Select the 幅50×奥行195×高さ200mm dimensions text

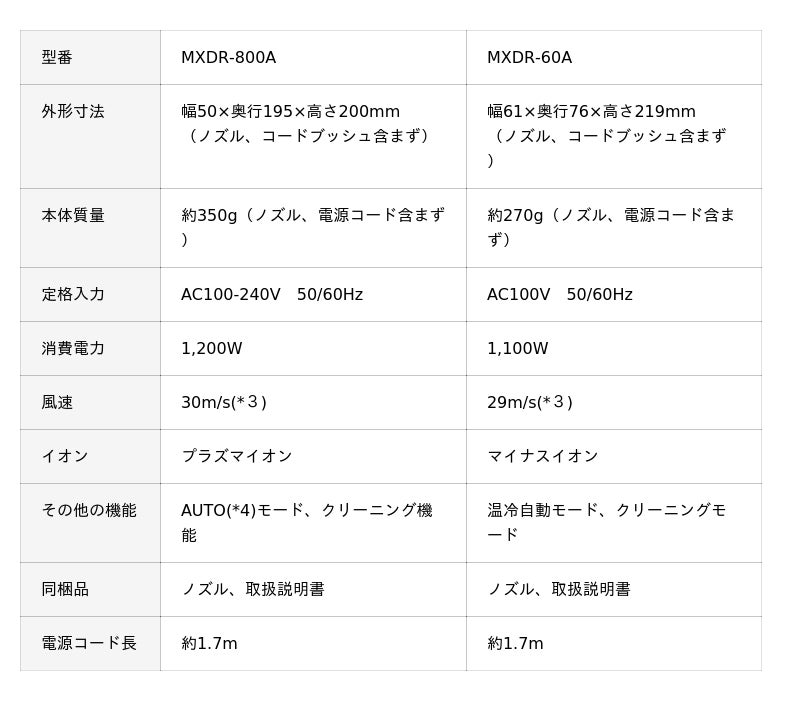(x=290, y=112)
